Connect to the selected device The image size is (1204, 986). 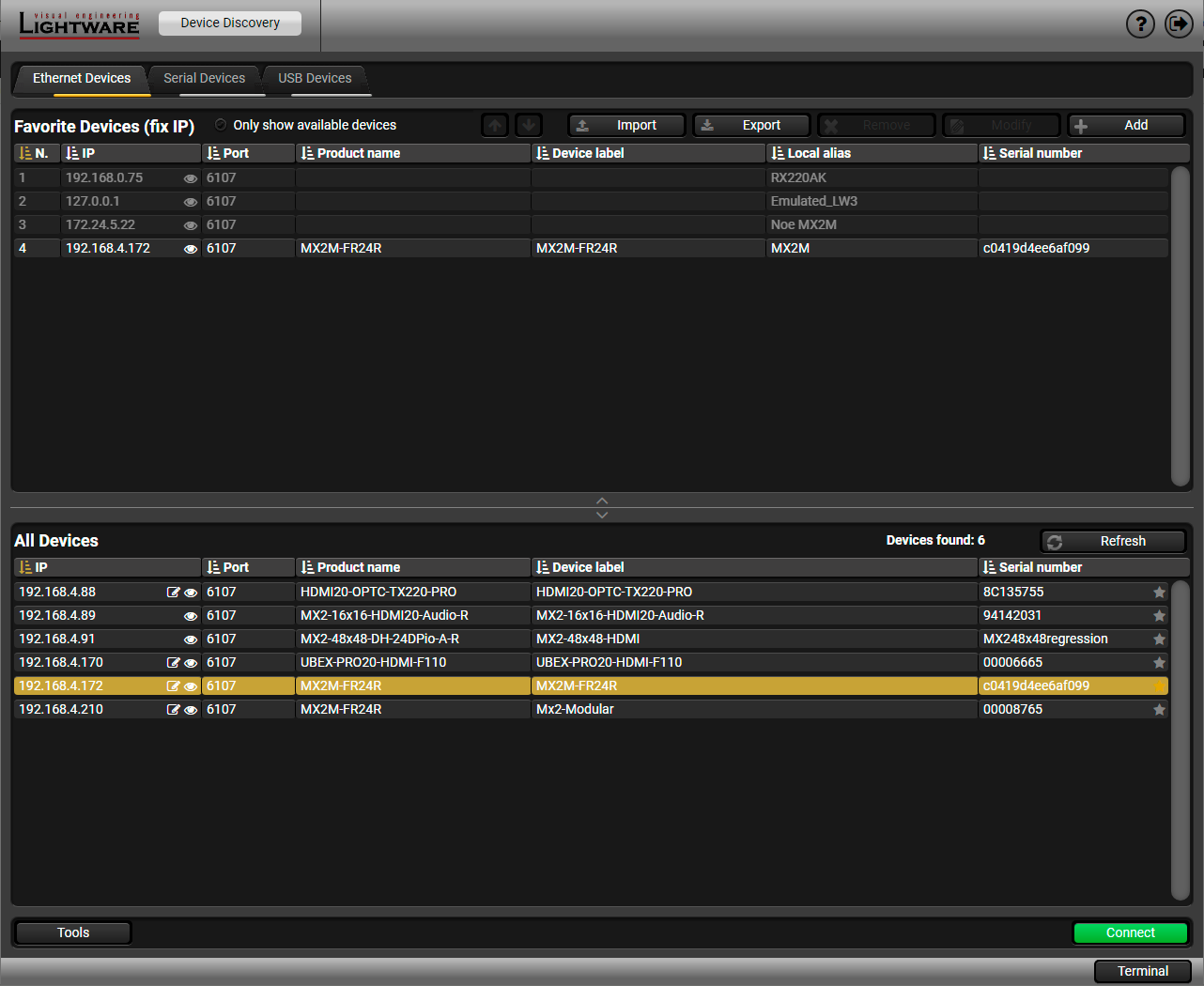point(1131,932)
